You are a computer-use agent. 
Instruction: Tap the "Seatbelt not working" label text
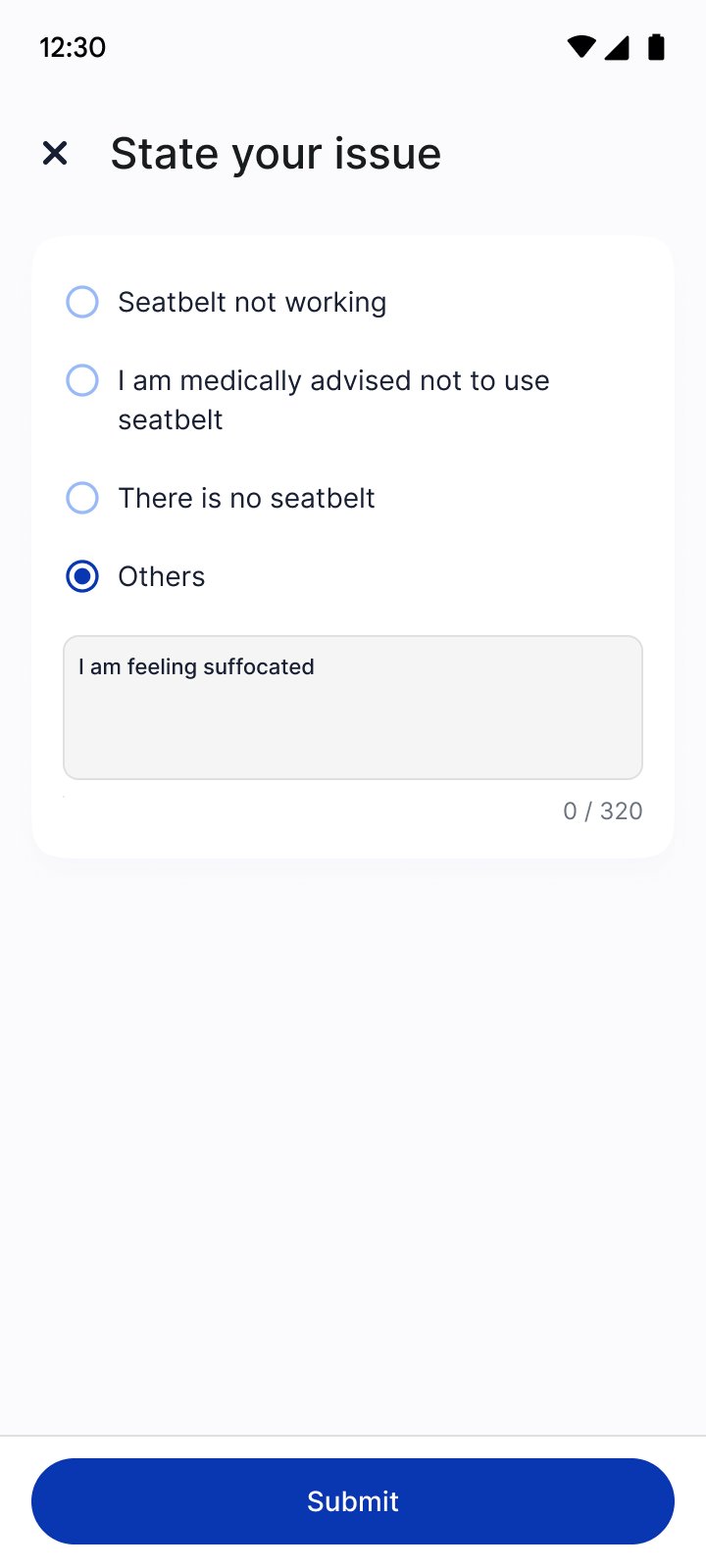[x=252, y=302]
